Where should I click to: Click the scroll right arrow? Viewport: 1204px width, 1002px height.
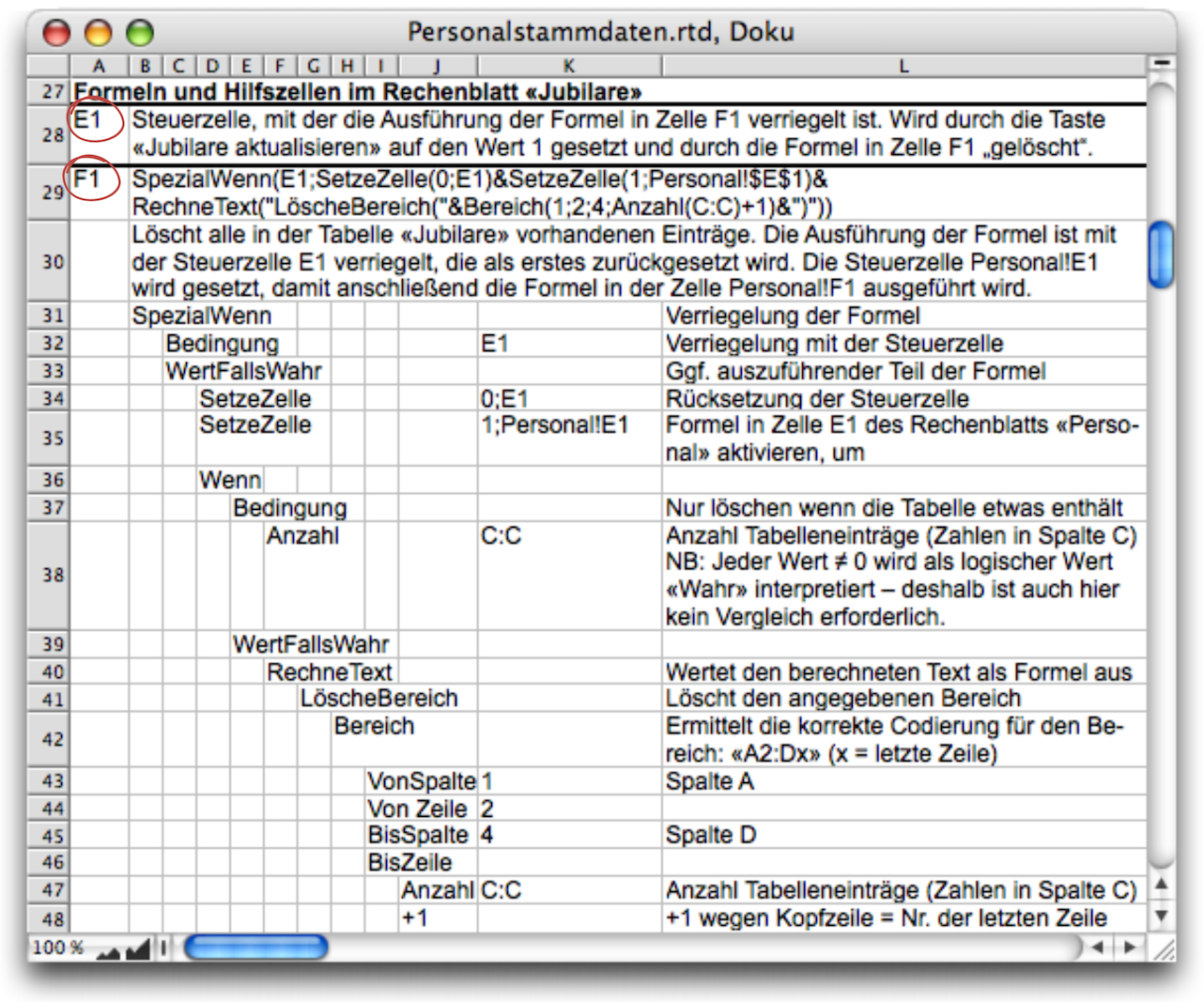coord(1130,948)
